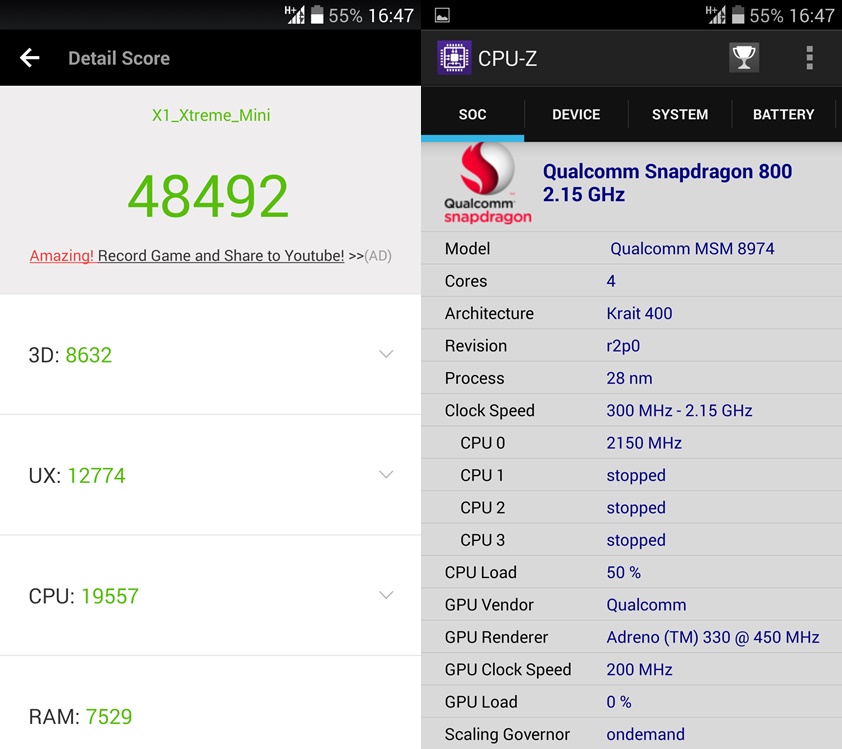Viewport: 842px width, 749px height.
Task: Switch to the SYSTEM tab
Action: pyautogui.click(x=680, y=114)
